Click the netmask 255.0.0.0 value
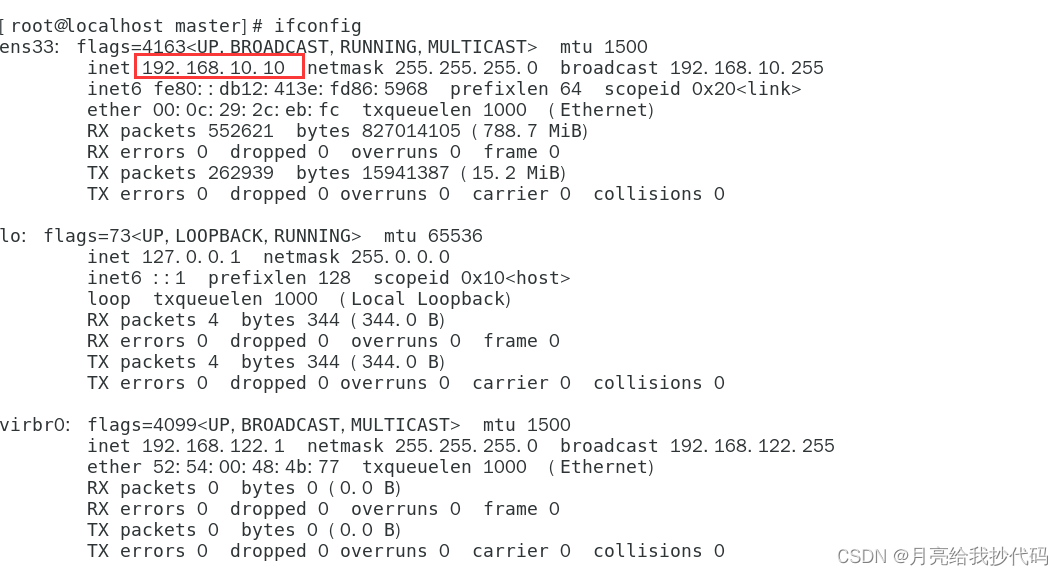 (400, 257)
